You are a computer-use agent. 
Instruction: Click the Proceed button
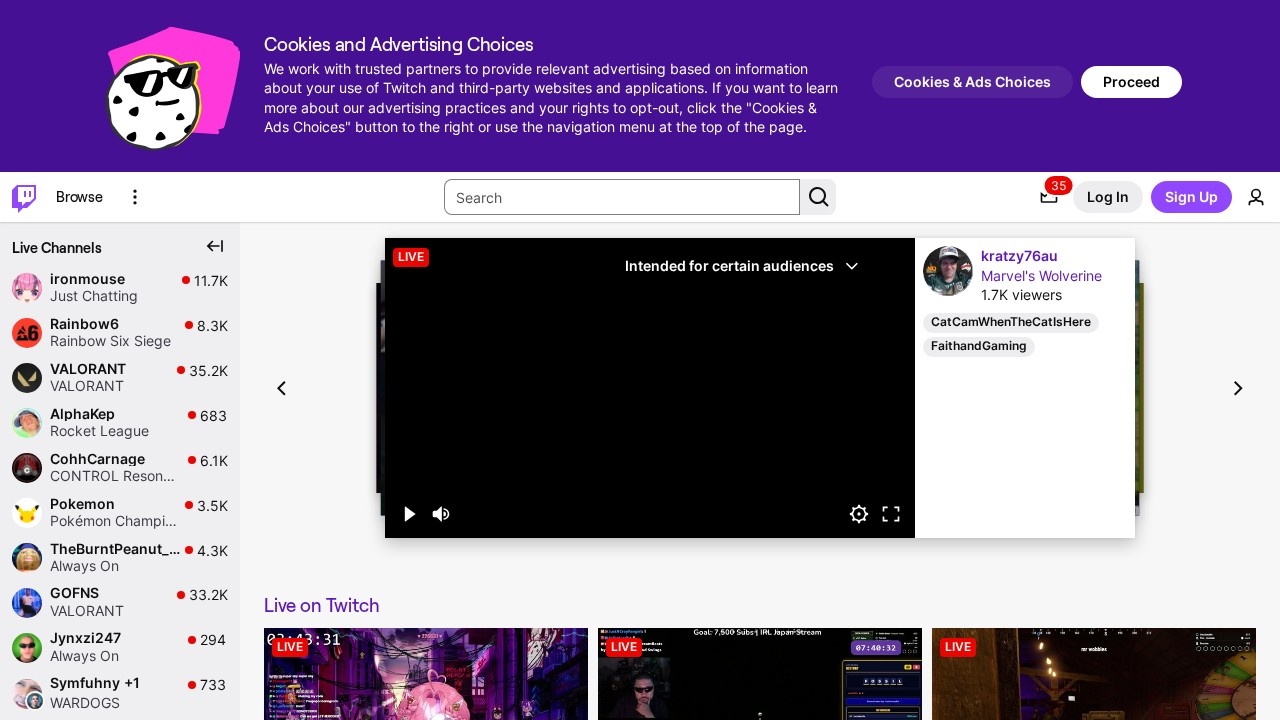click(x=1131, y=82)
